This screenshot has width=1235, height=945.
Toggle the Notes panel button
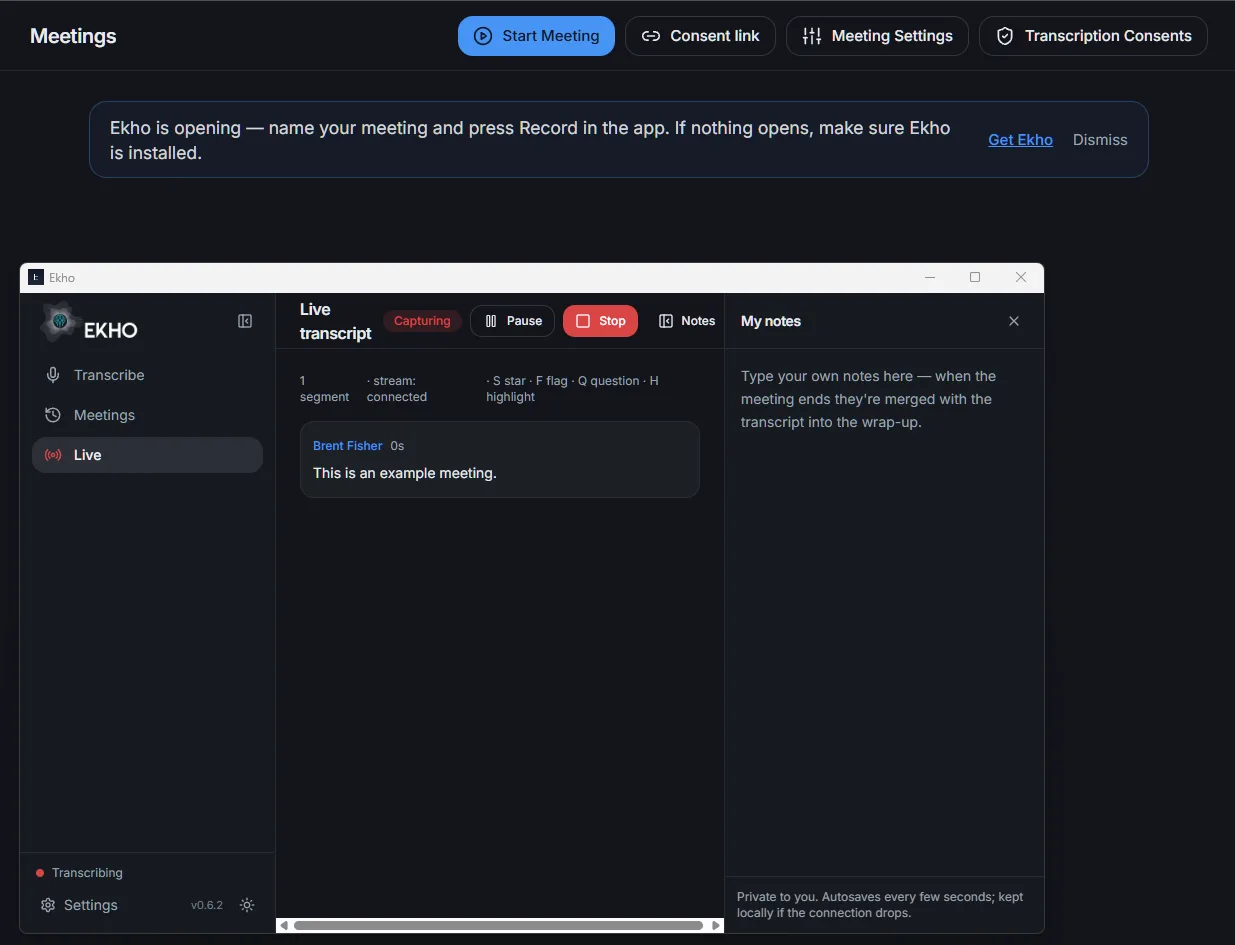pos(687,321)
